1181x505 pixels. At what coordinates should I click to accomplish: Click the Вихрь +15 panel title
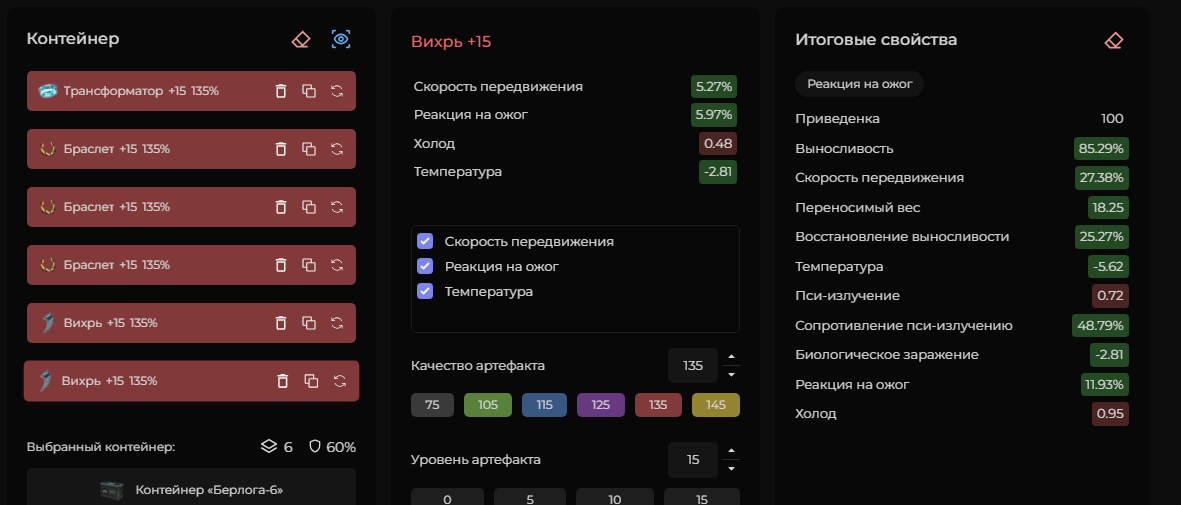click(451, 41)
